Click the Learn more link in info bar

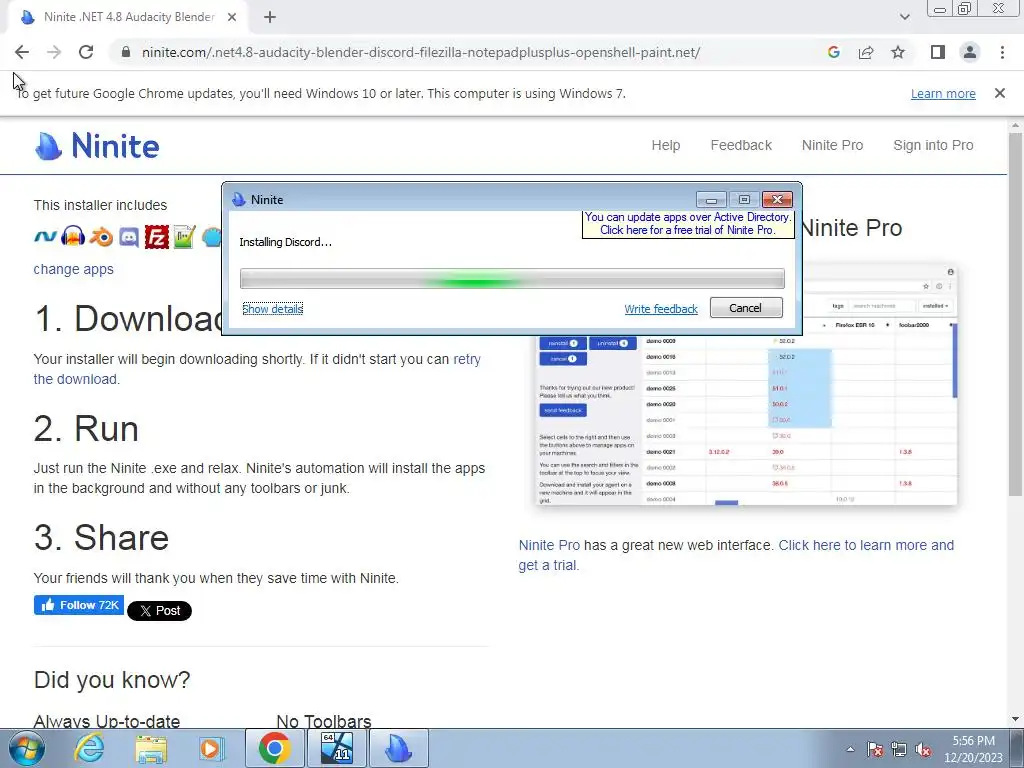click(943, 93)
